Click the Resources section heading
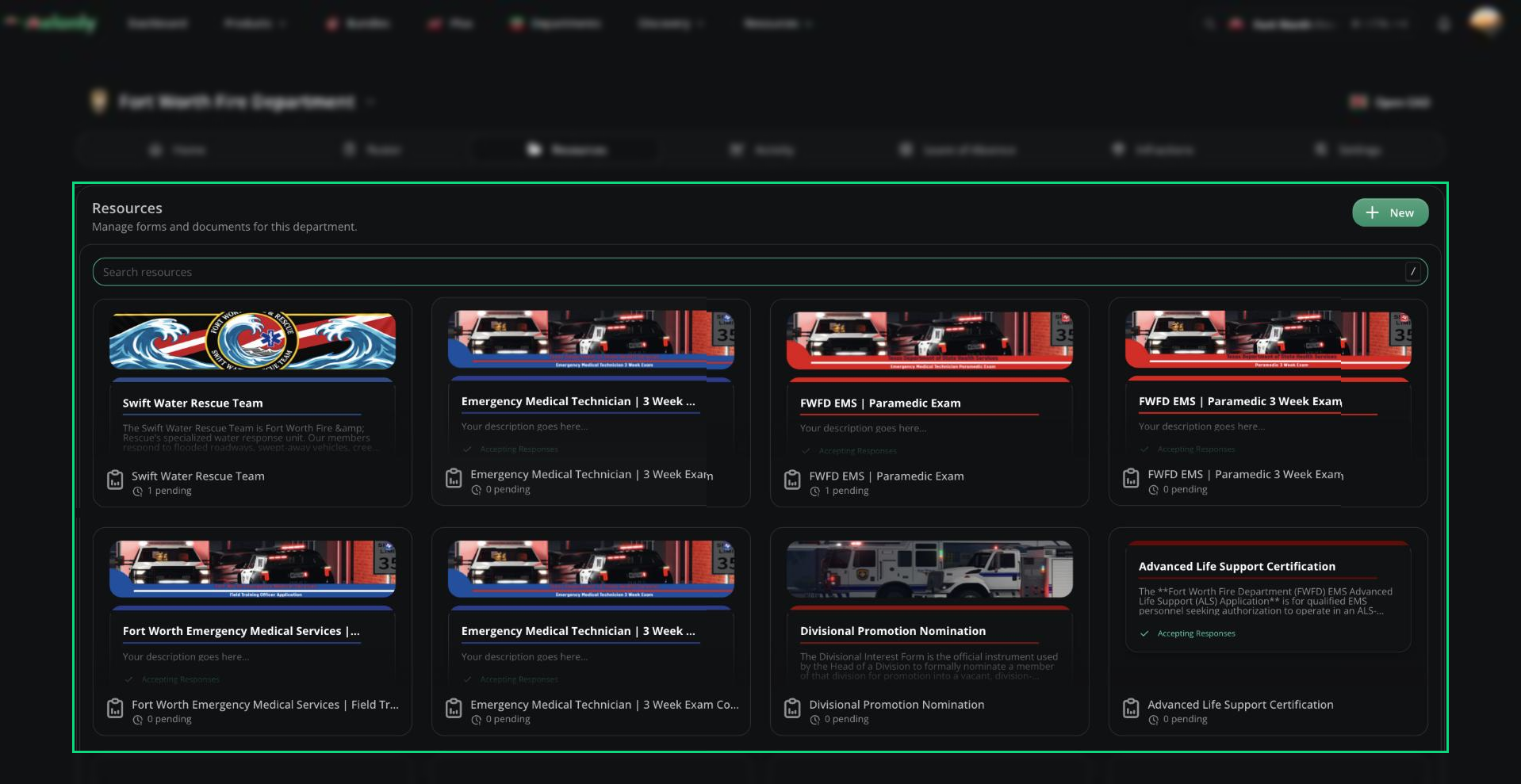The image size is (1521, 784). [x=127, y=208]
